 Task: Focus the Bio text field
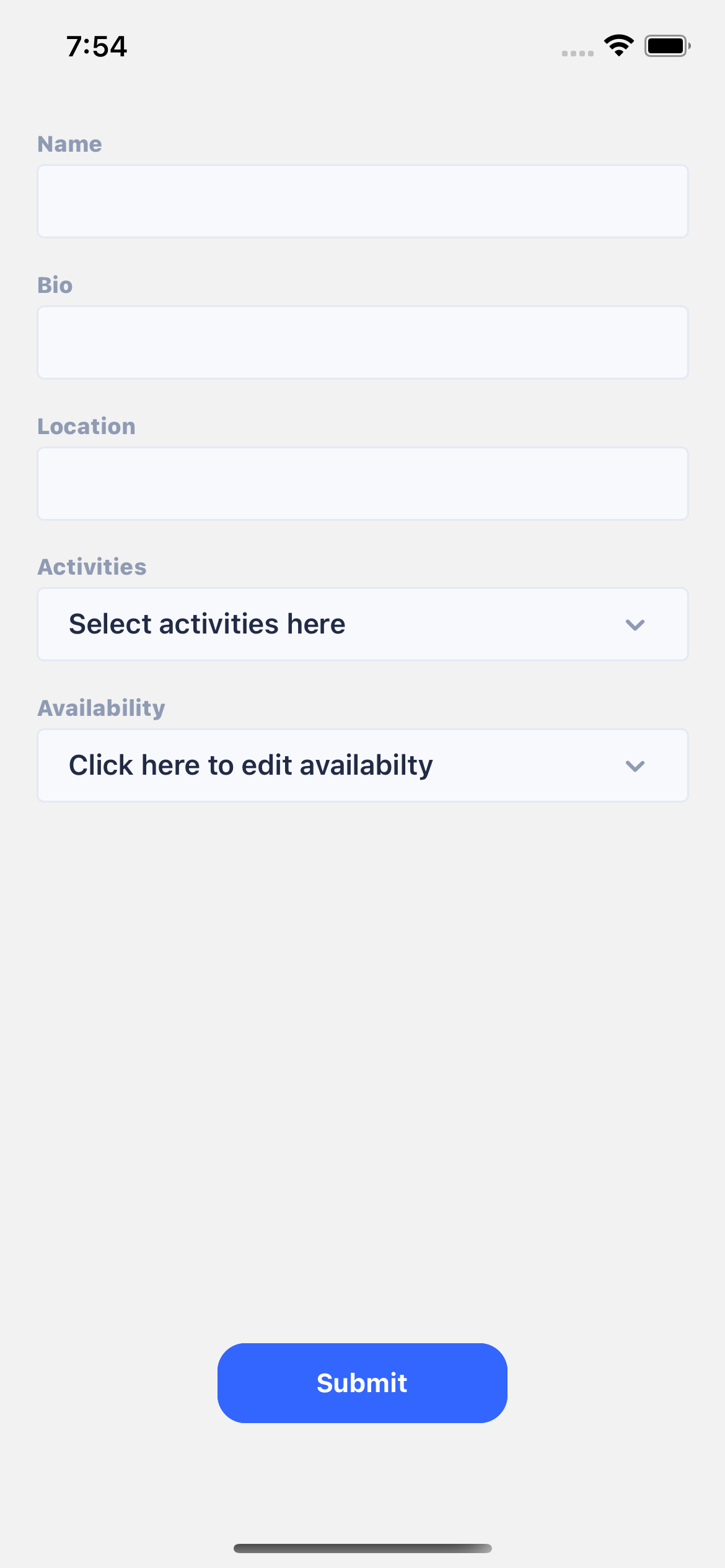(362, 342)
